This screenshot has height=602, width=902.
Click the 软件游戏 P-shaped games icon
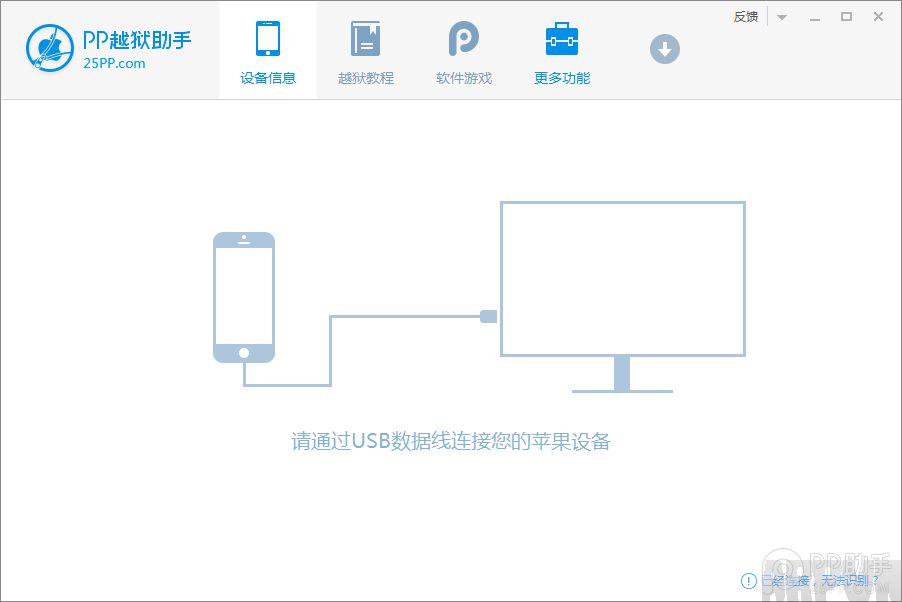coord(462,38)
